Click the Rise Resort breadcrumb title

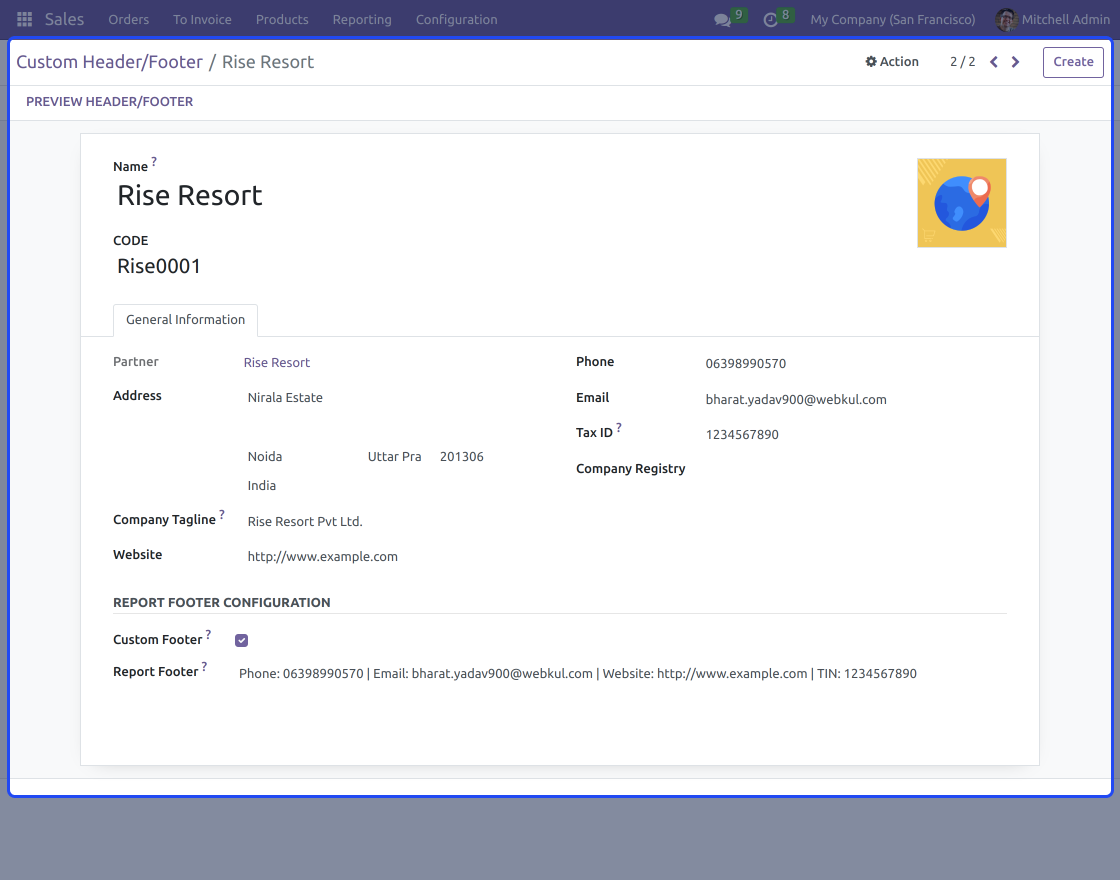268,62
